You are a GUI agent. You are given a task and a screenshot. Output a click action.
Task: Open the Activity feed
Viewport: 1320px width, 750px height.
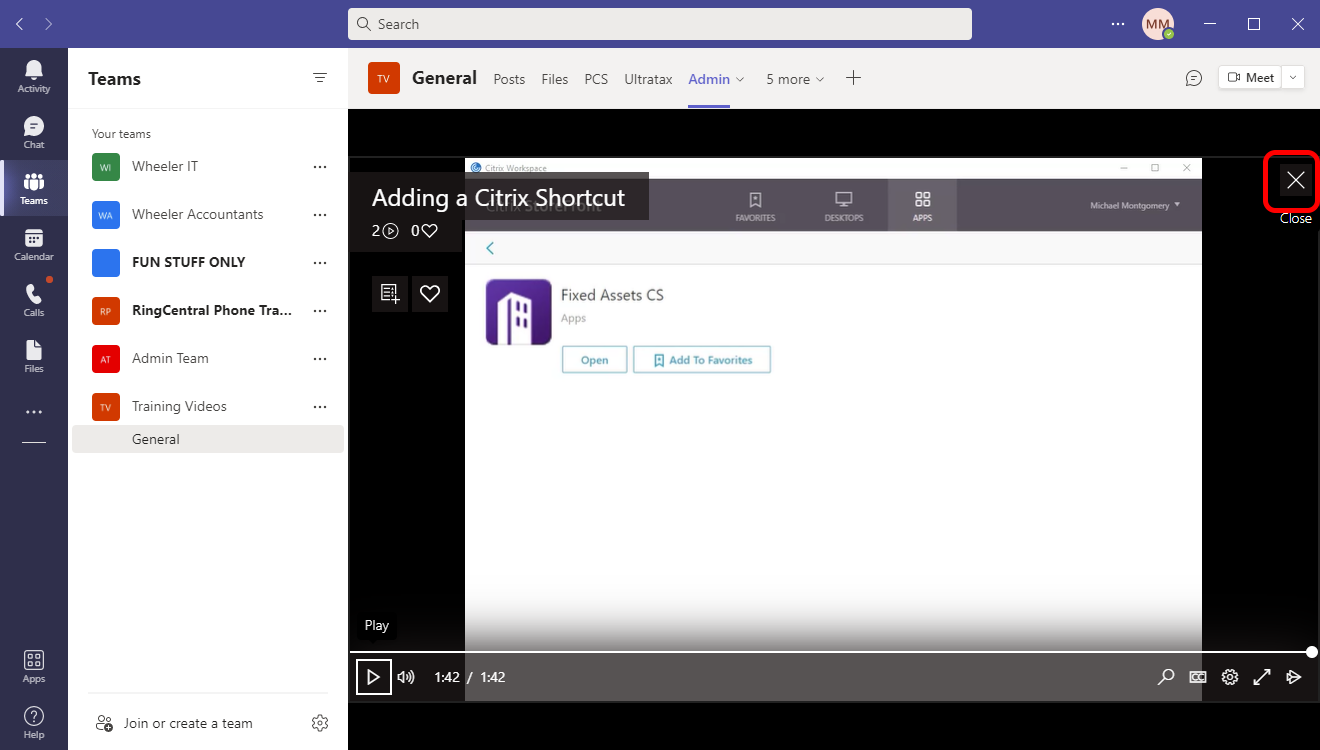[34, 76]
